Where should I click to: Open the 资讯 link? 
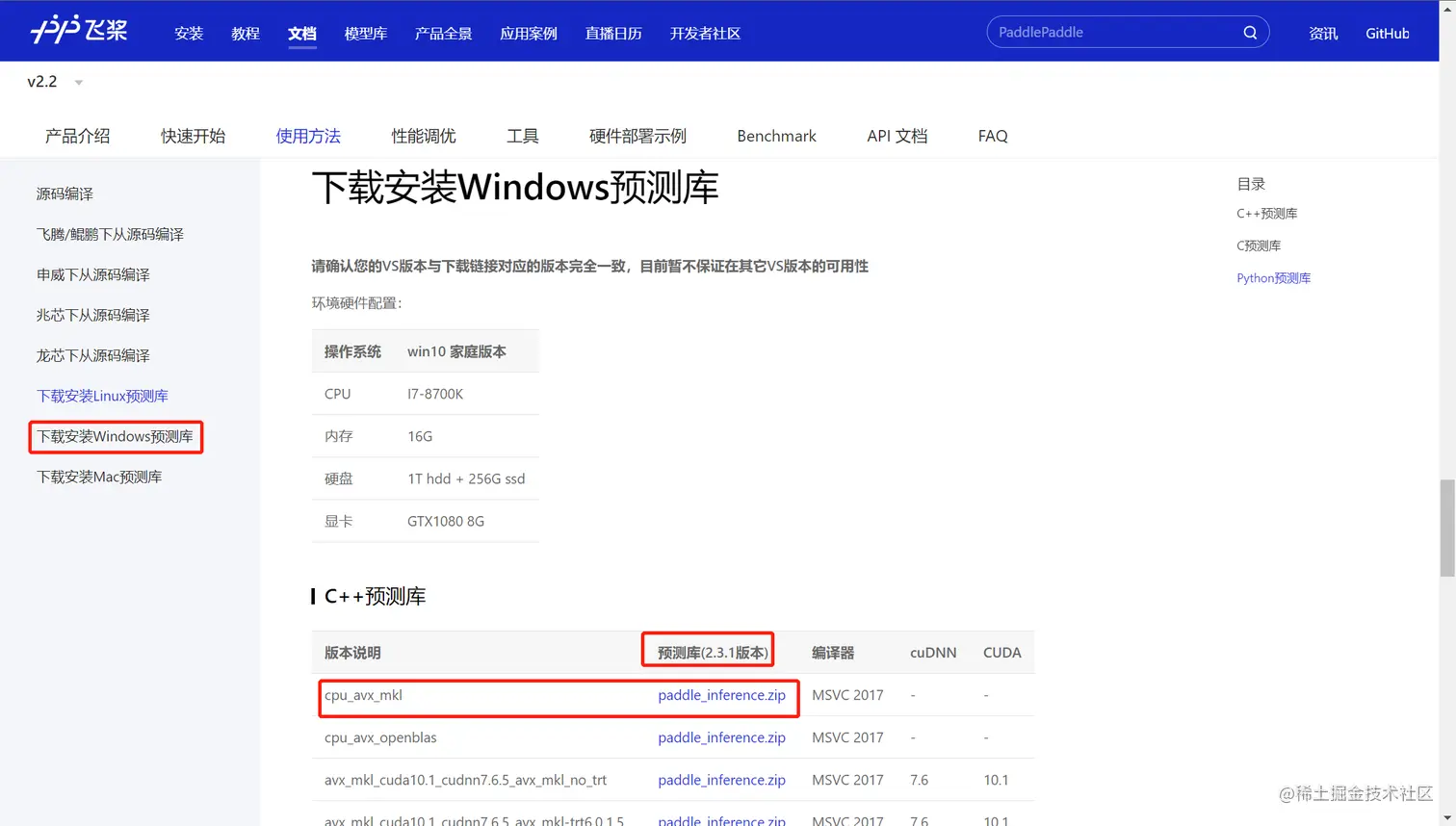pyautogui.click(x=1323, y=34)
